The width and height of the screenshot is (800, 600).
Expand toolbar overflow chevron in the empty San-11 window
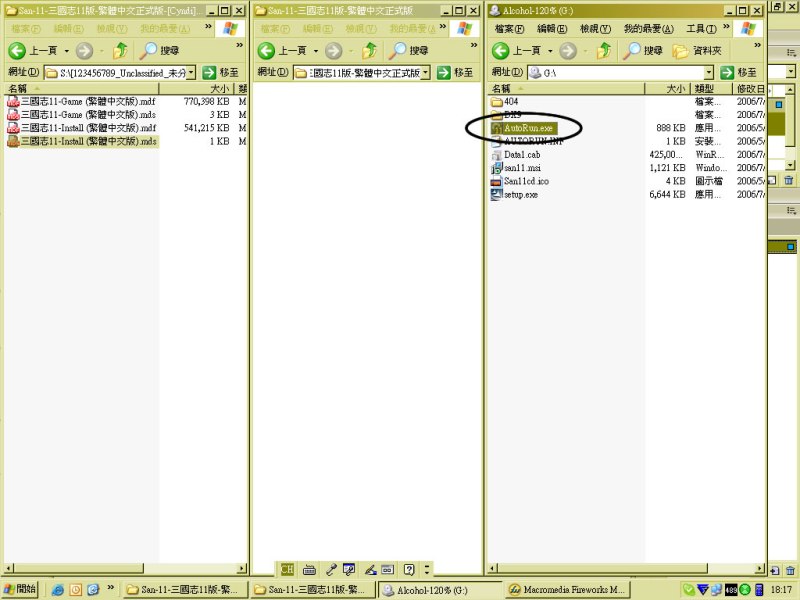tap(474, 45)
